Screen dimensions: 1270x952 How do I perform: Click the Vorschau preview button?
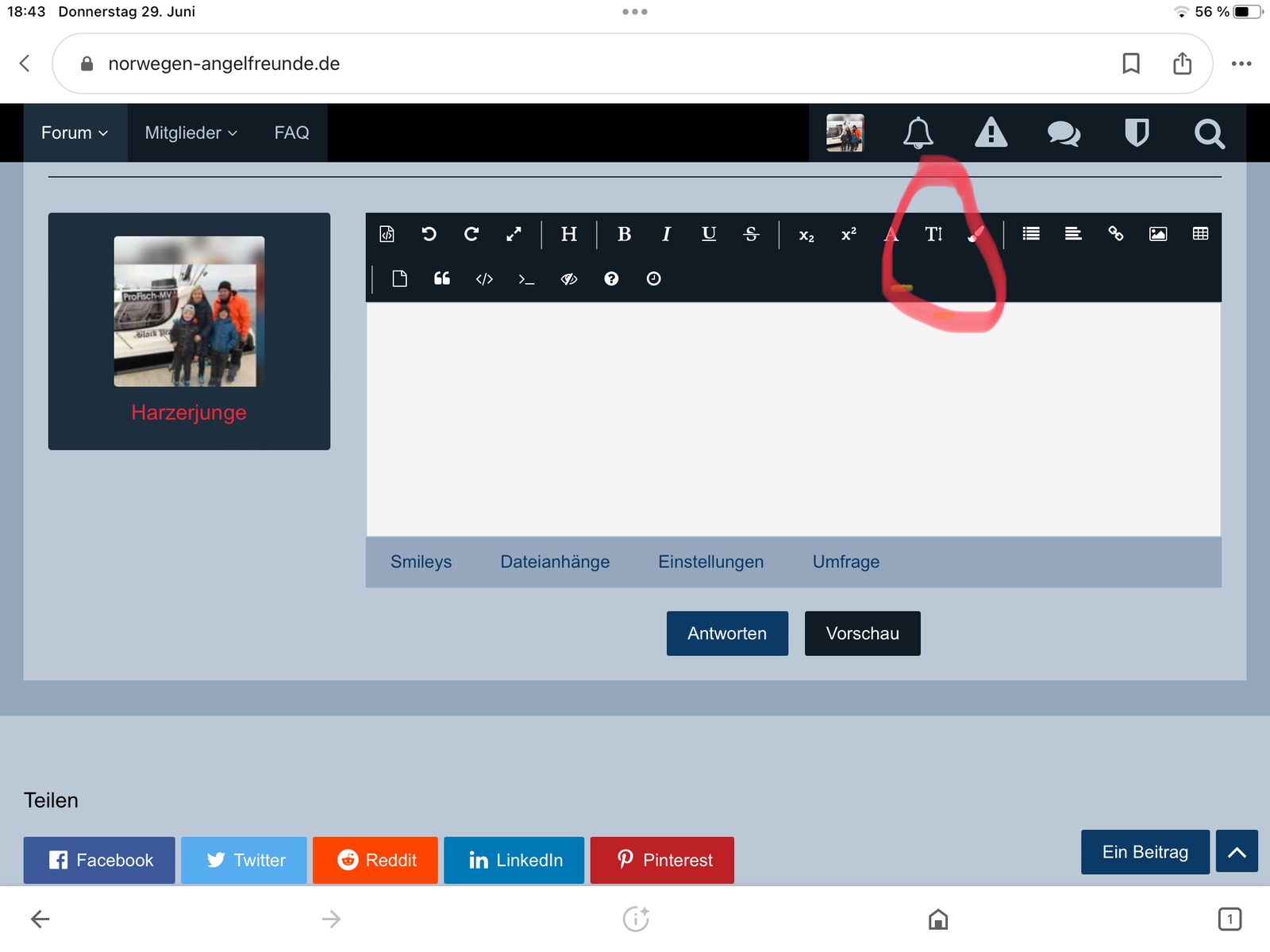(862, 633)
